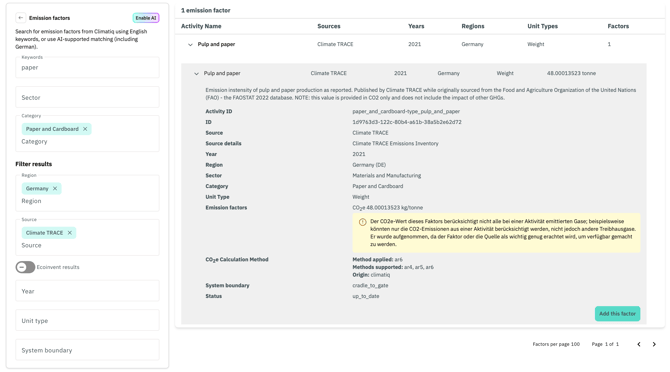Sort by the Activity Name column header
This screenshot has height=372, width=670.
tap(201, 26)
